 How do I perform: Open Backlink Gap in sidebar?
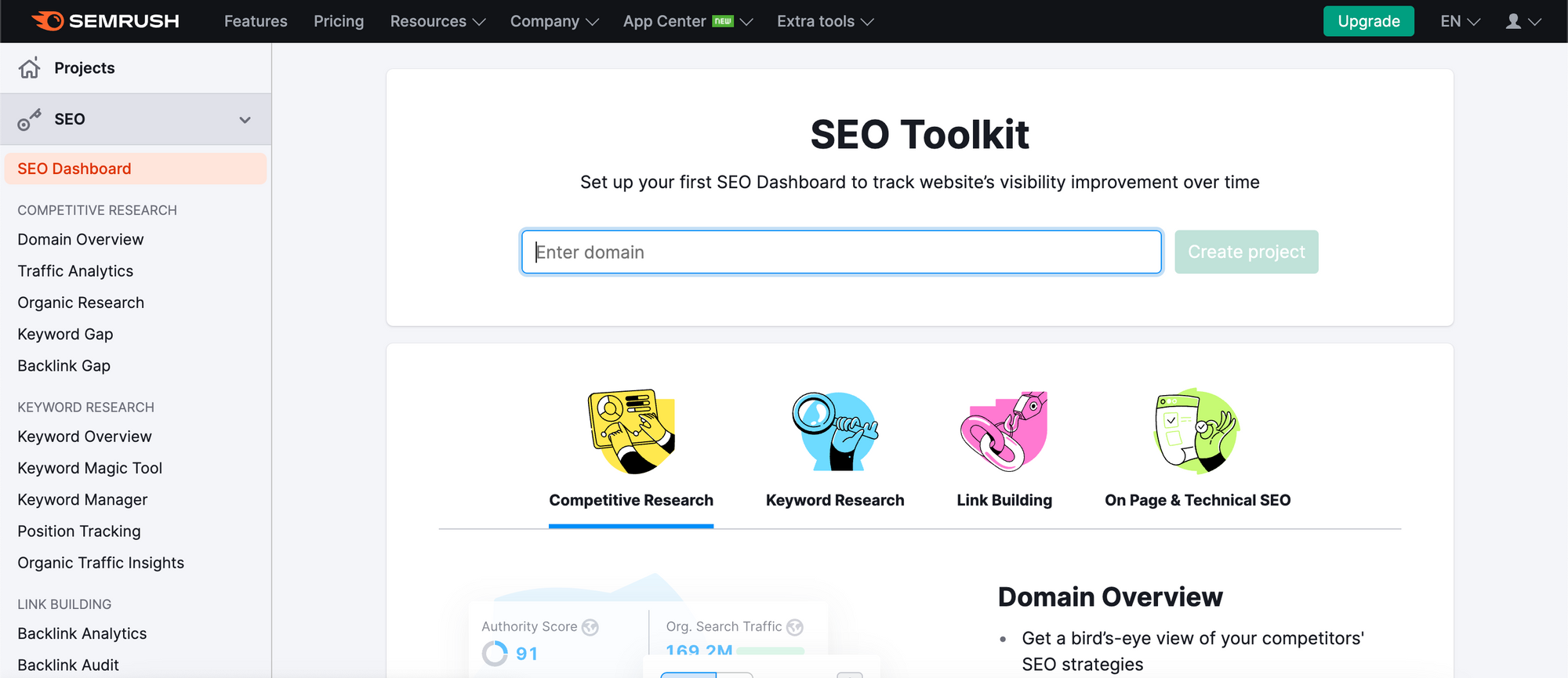pyautogui.click(x=64, y=366)
